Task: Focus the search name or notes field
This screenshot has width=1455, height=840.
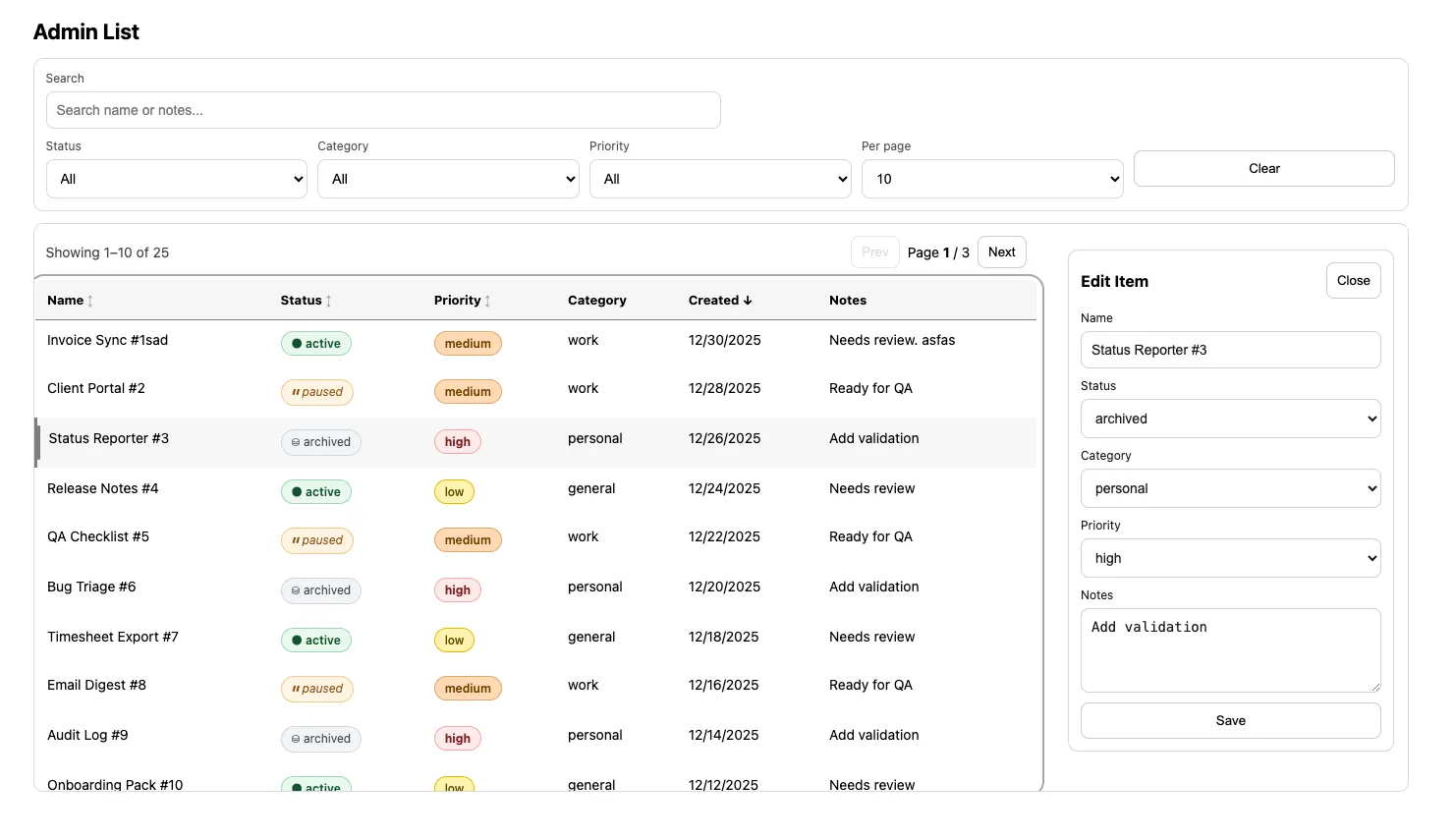Action: (x=383, y=110)
